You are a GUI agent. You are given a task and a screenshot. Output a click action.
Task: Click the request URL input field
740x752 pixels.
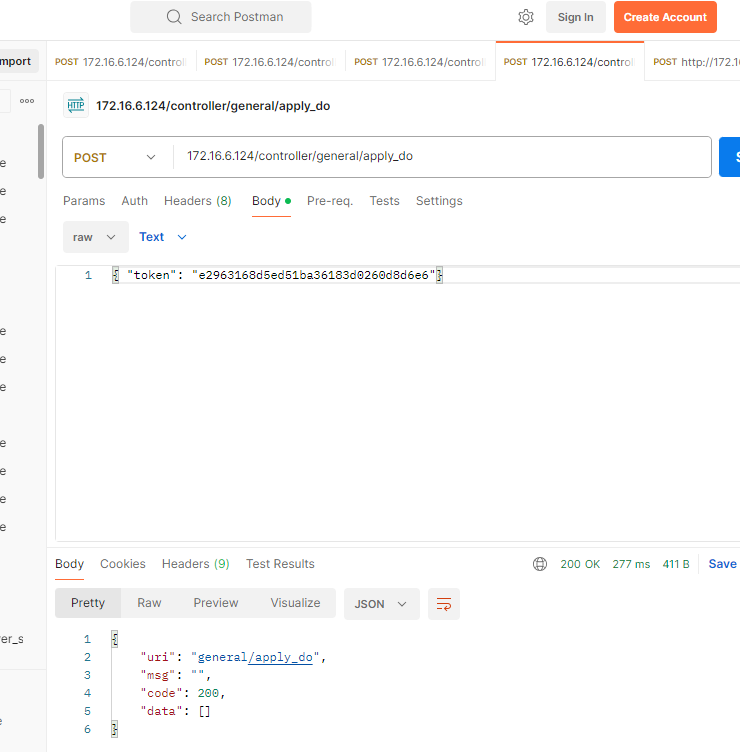[441, 156]
